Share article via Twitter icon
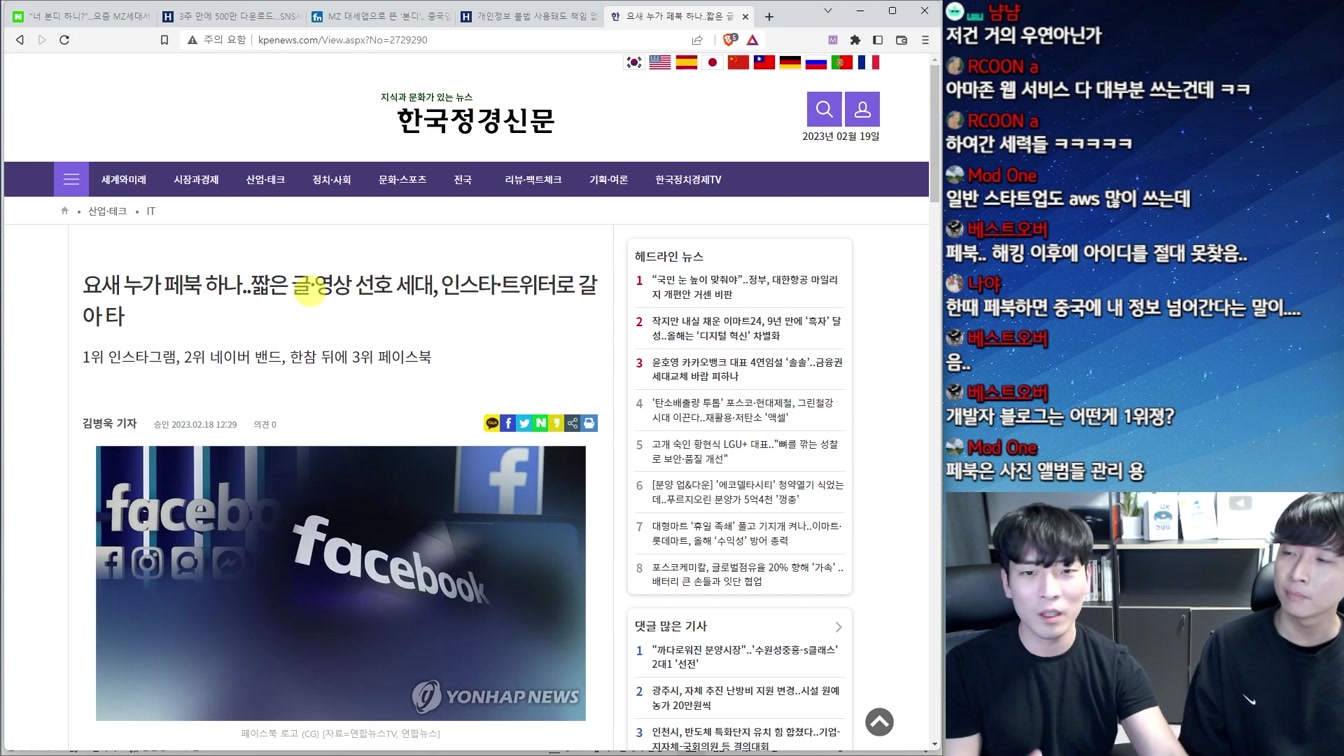This screenshot has height=756, width=1344. tap(524, 424)
